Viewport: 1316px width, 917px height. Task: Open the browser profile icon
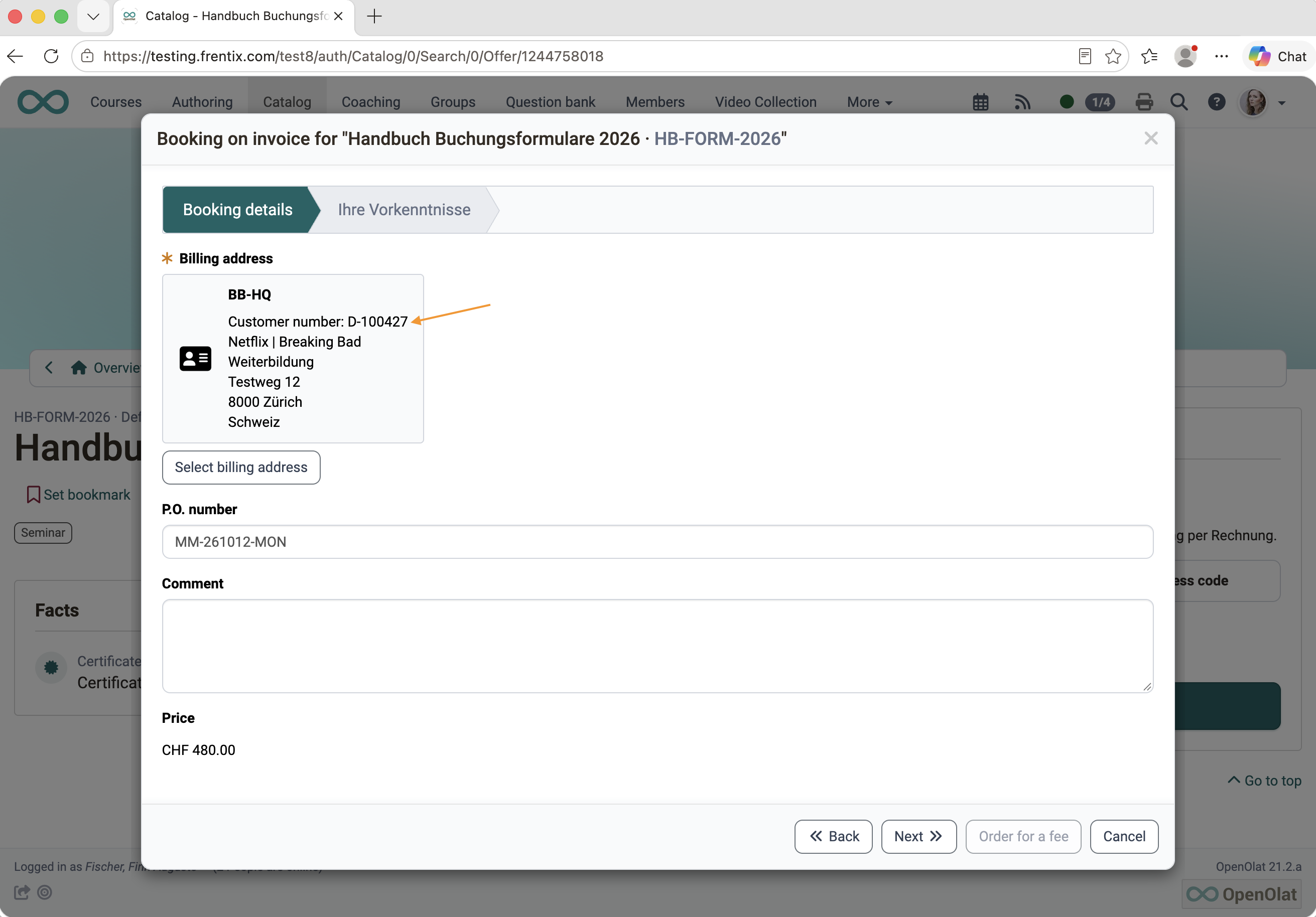(x=1185, y=56)
